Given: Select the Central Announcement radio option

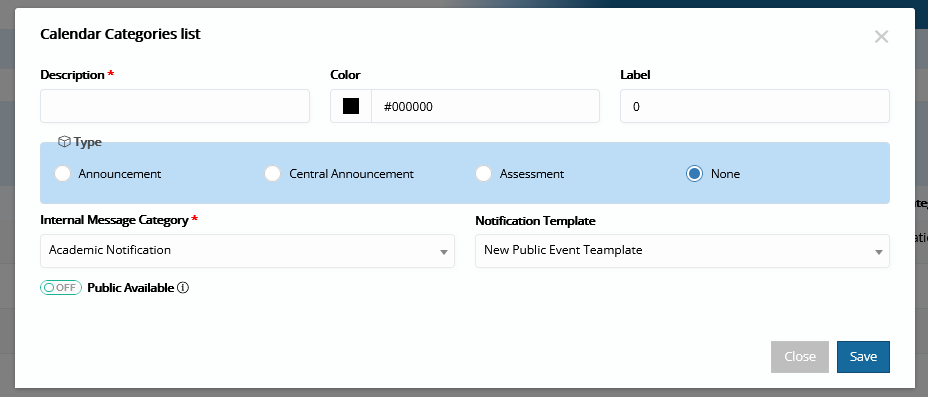Looking at the screenshot, I should click(272, 174).
